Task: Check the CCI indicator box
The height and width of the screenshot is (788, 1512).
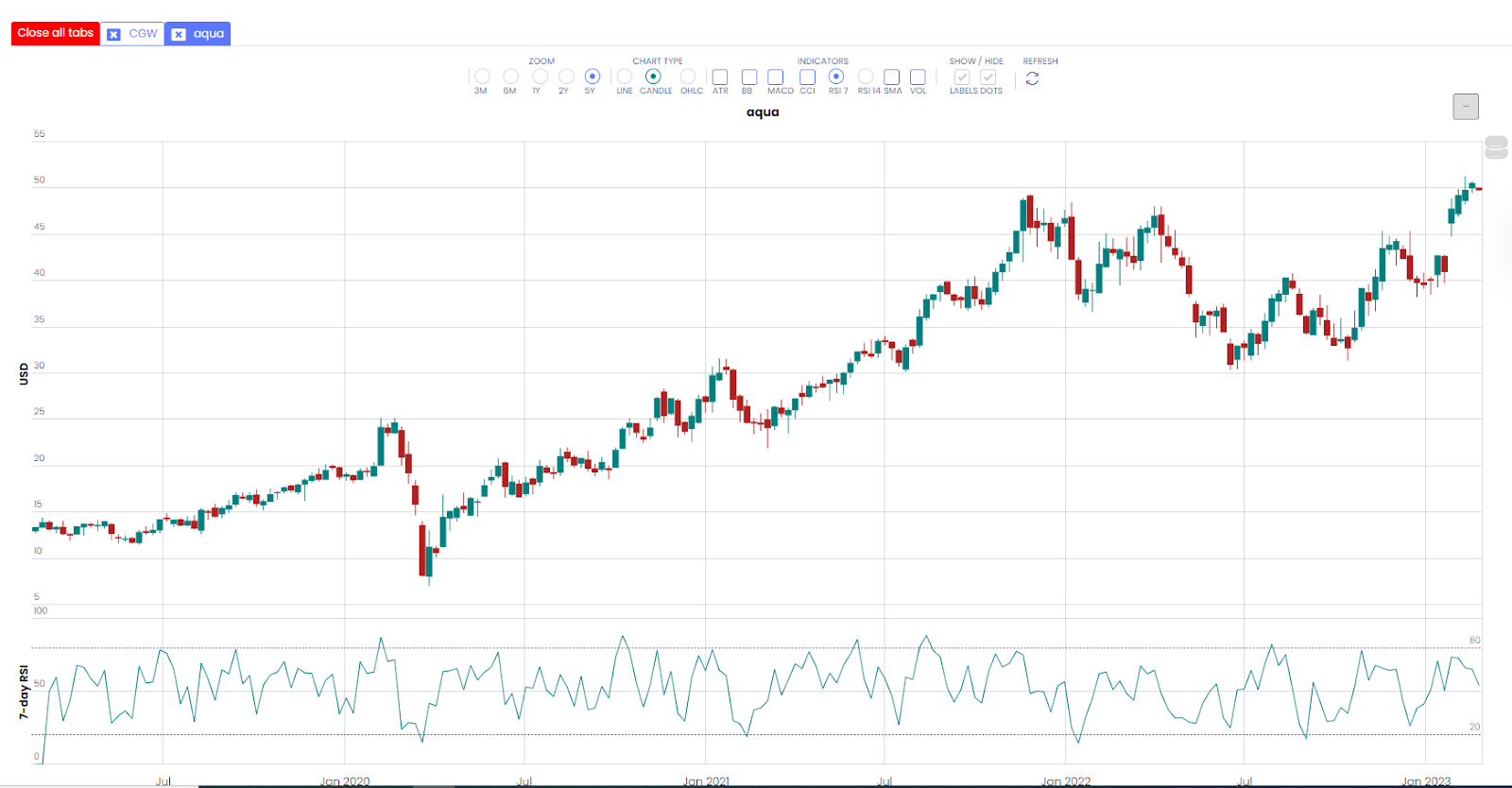Action: click(807, 77)
